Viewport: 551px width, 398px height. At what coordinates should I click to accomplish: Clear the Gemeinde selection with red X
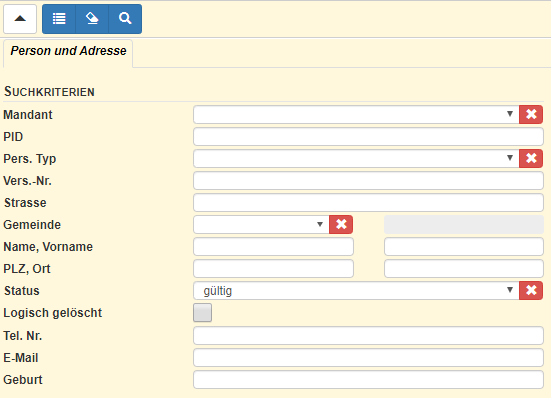(341, 224)
